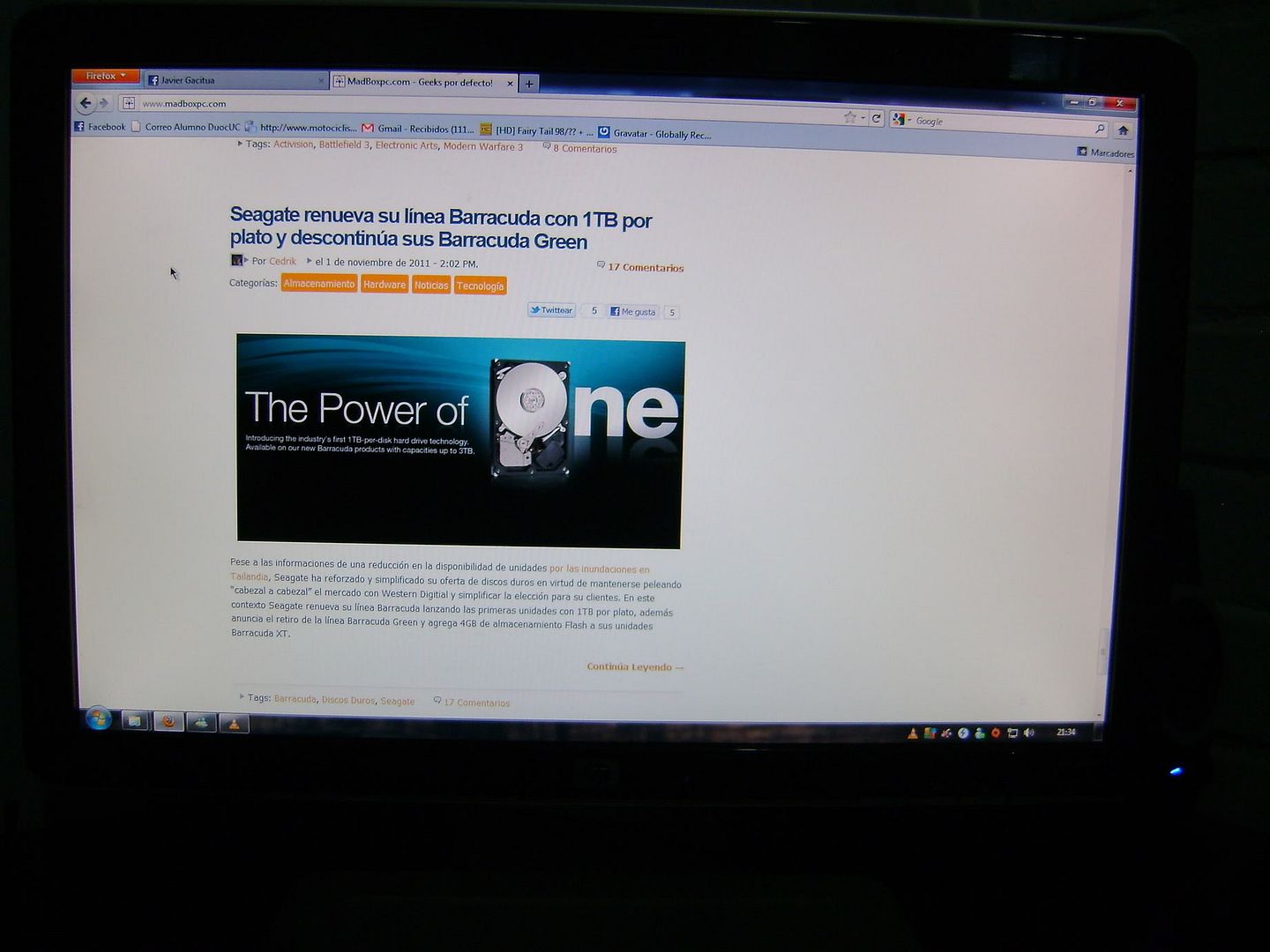Viewport: 1270px width, 952px height.
Task: Open the Discos Duros tag link
Action: click(348, 701)
